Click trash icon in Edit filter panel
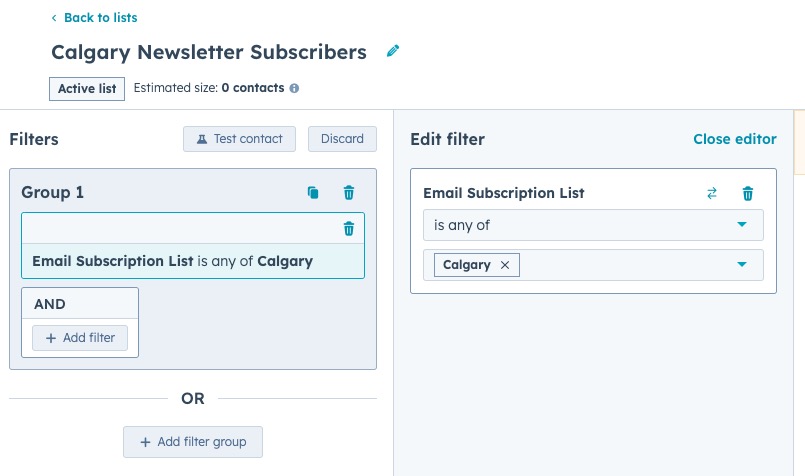The image size is (805, 476). [x=747, y=194]
